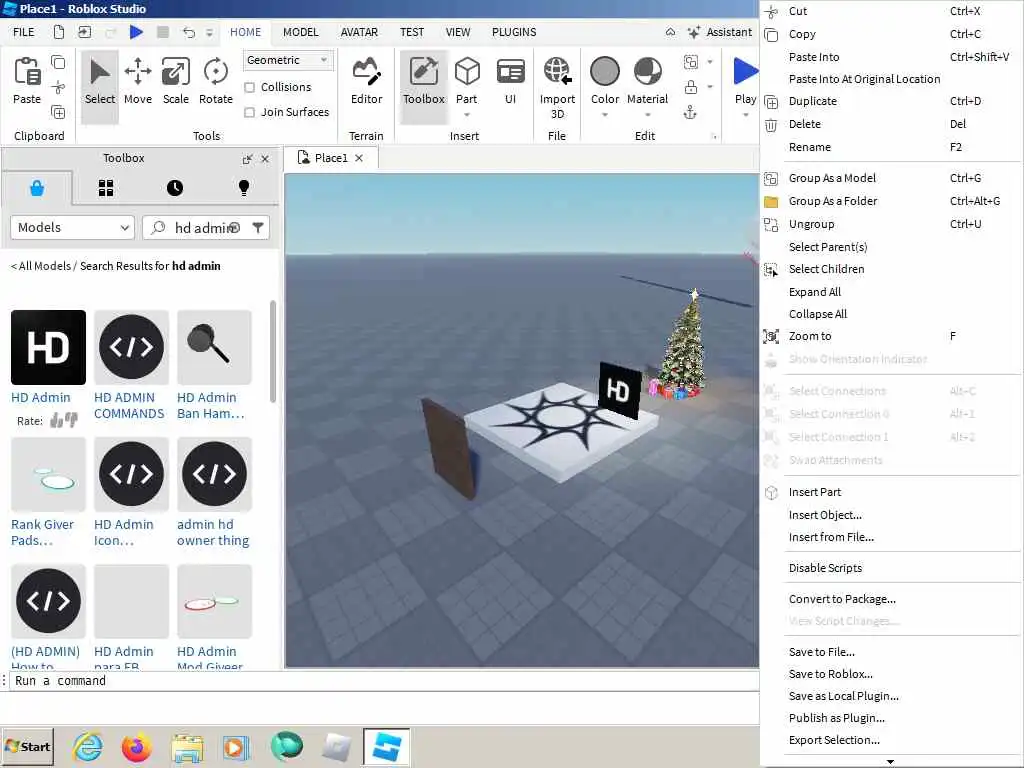The image size is (1024, 768).
Task: Open Toolbox Creations lightbulb tab
Action: [244, 188]
